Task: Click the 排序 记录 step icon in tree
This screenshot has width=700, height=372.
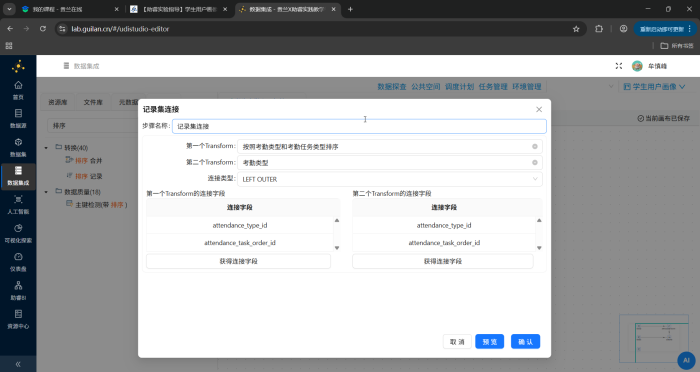Action: (69, 176)
